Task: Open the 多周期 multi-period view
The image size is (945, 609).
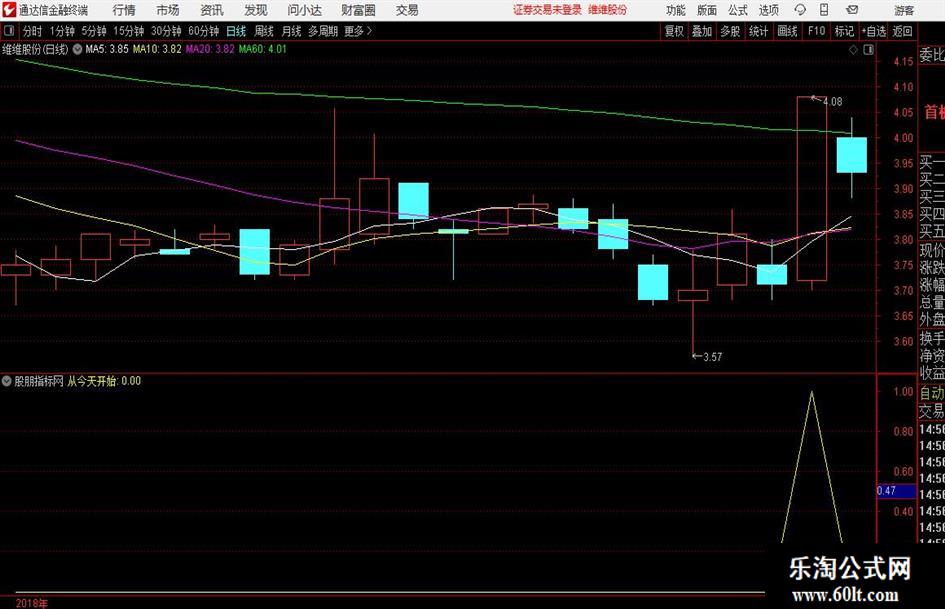Action: 323,31
